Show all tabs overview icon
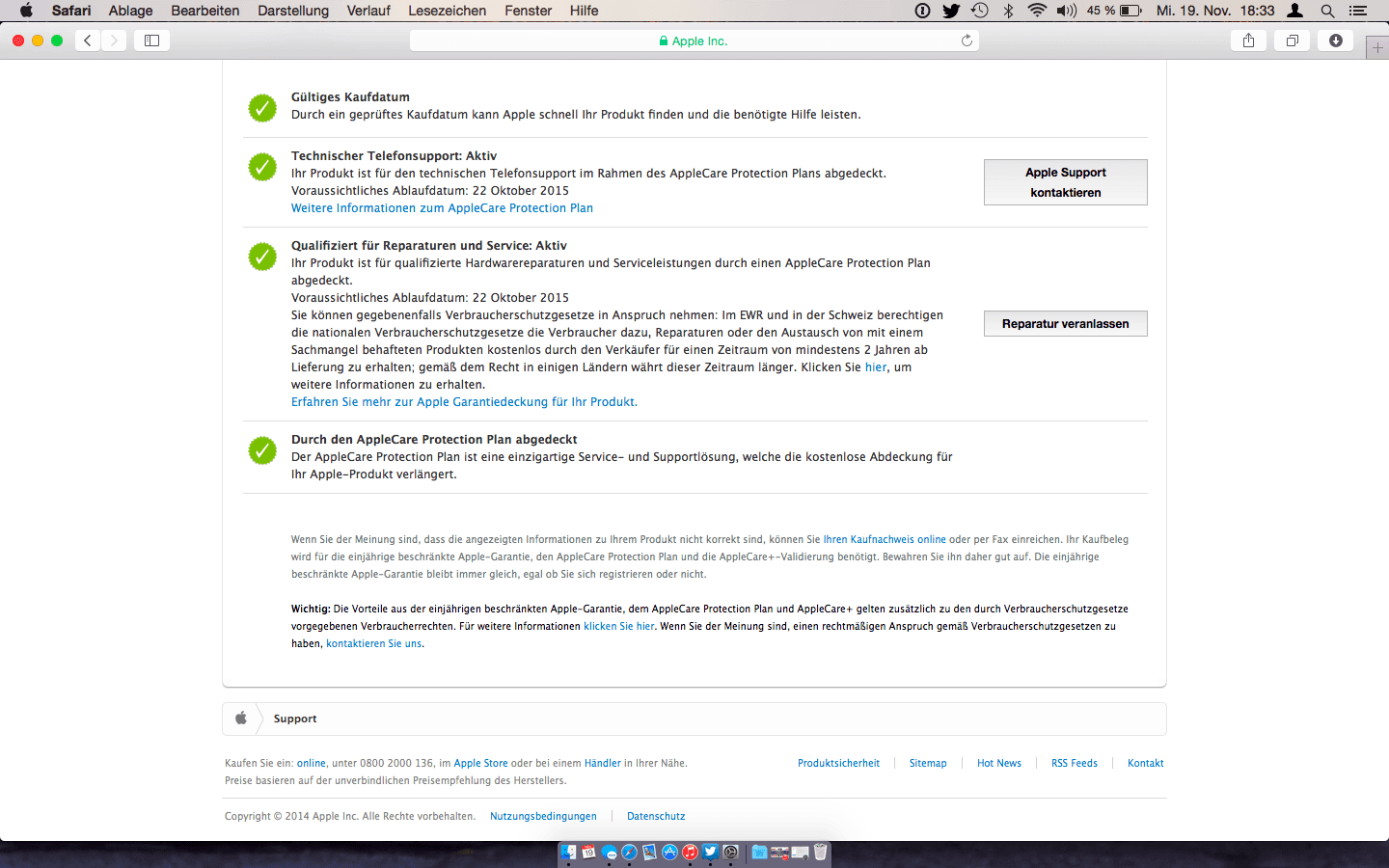The width and height of the screenshot is (1389, 868). (1292, 41)
